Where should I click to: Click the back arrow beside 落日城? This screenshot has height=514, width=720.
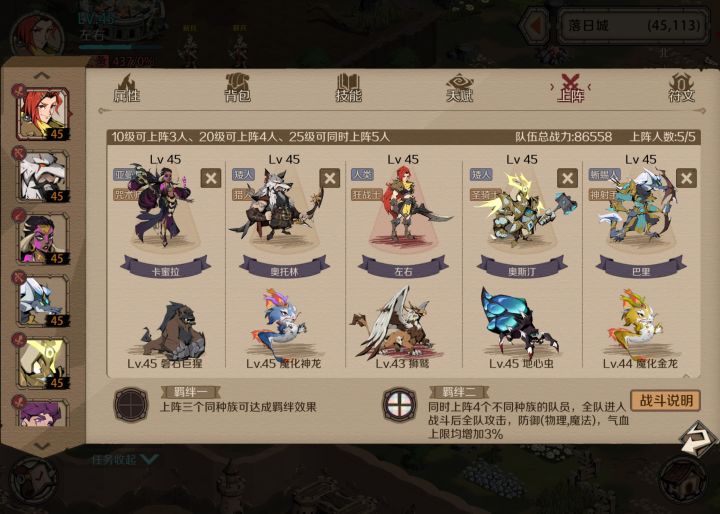535,26
